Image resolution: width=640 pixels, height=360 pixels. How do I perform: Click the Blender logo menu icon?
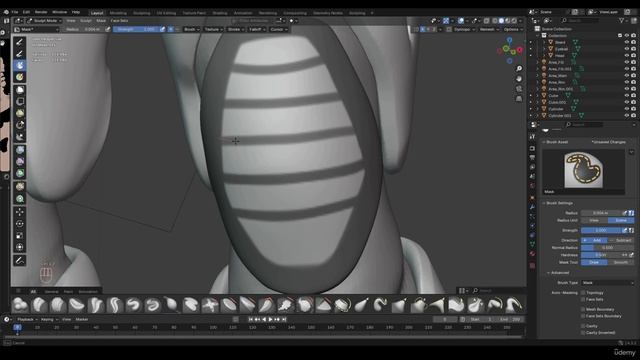[6, 12]
